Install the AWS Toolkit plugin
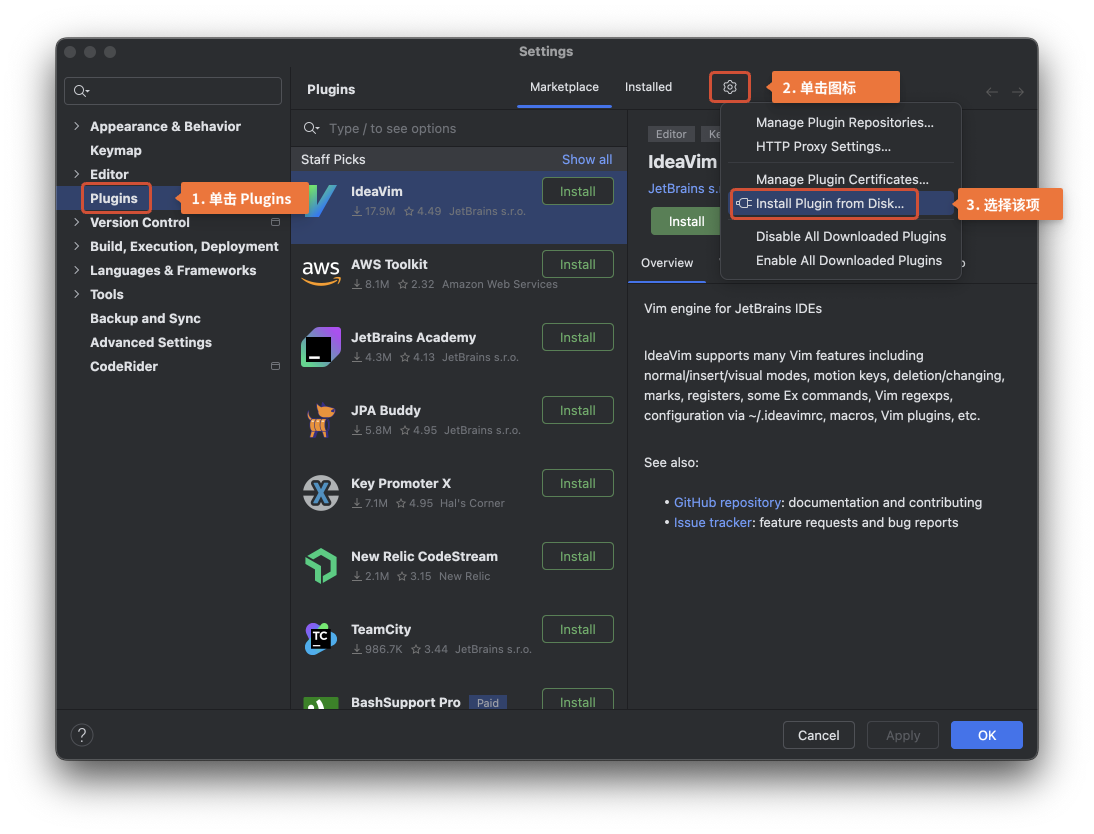The height and width of the screenshot is (834, 1094). coord(578,265)
